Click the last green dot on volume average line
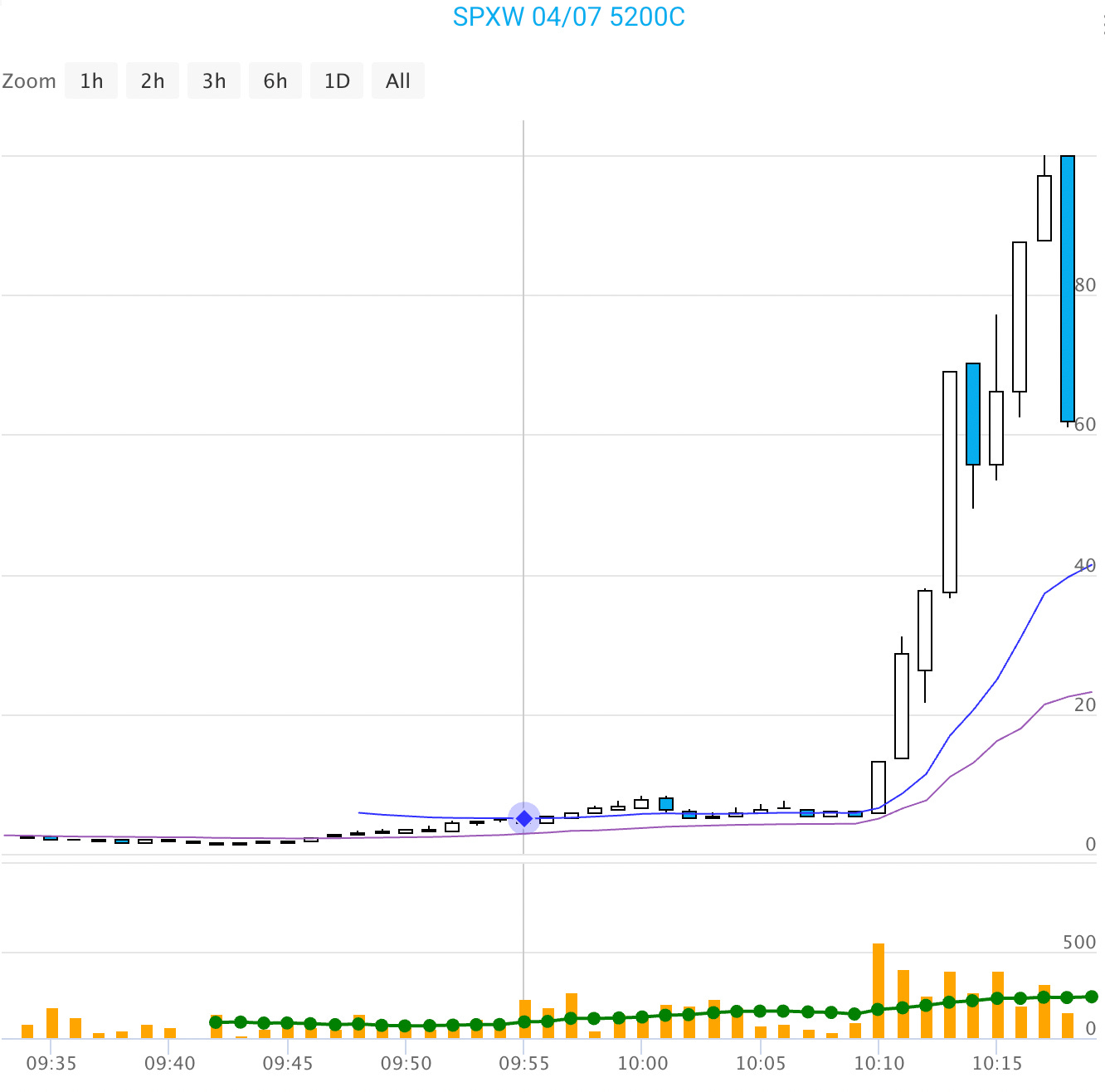 (1092, 997)
